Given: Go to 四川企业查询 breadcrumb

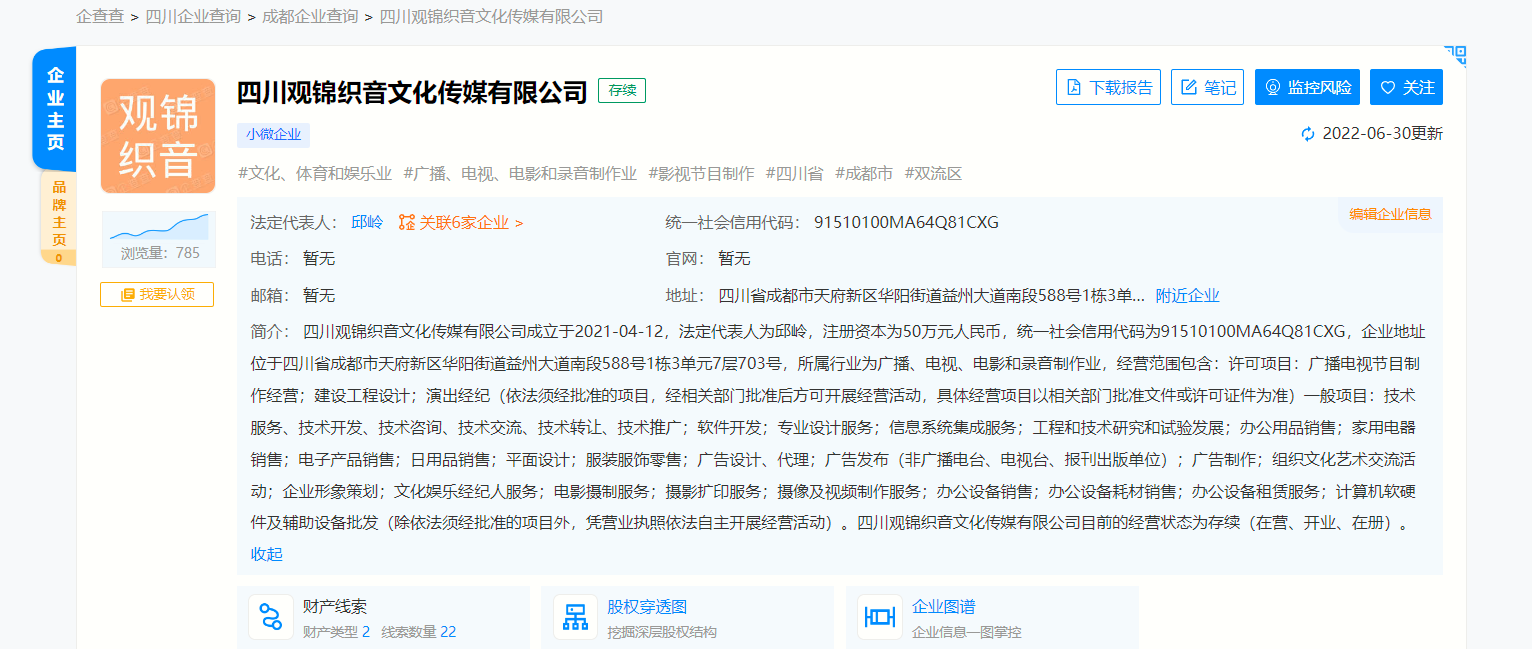Looking at the screenshot, I should 193,17.
